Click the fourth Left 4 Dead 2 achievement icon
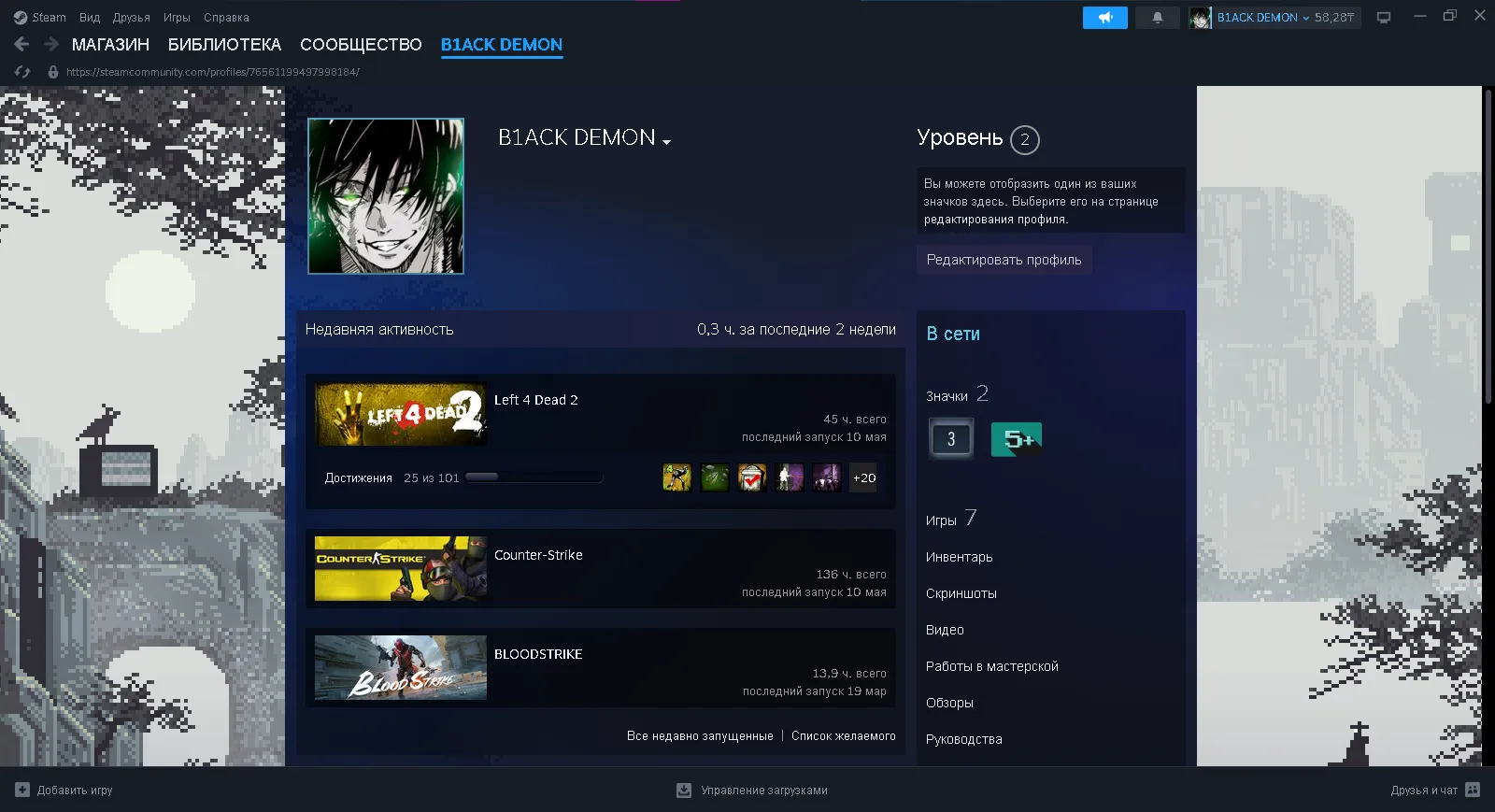The width and height of the screenshot is (1495, 812). pos(790,477)
